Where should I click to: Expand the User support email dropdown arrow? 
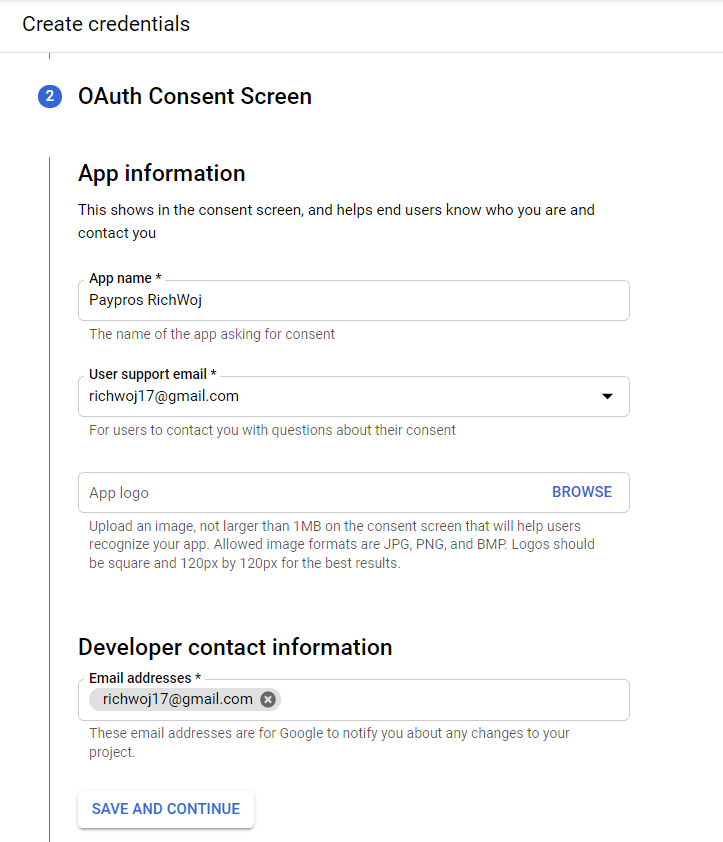[607, 396]
